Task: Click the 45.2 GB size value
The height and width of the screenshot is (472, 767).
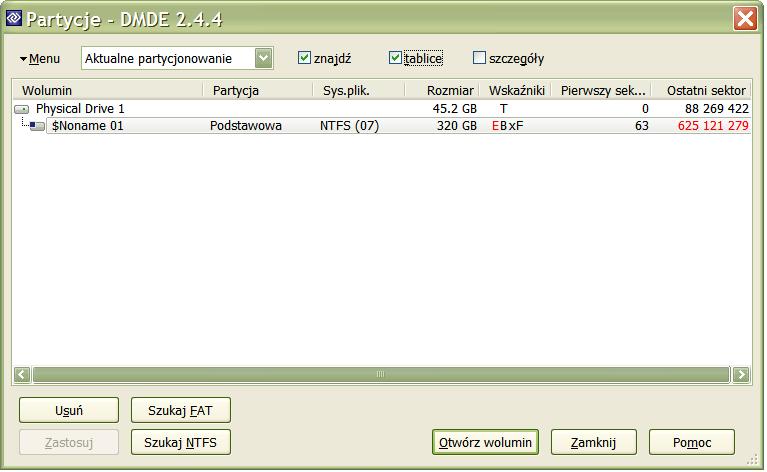Action: pos(454,109)
